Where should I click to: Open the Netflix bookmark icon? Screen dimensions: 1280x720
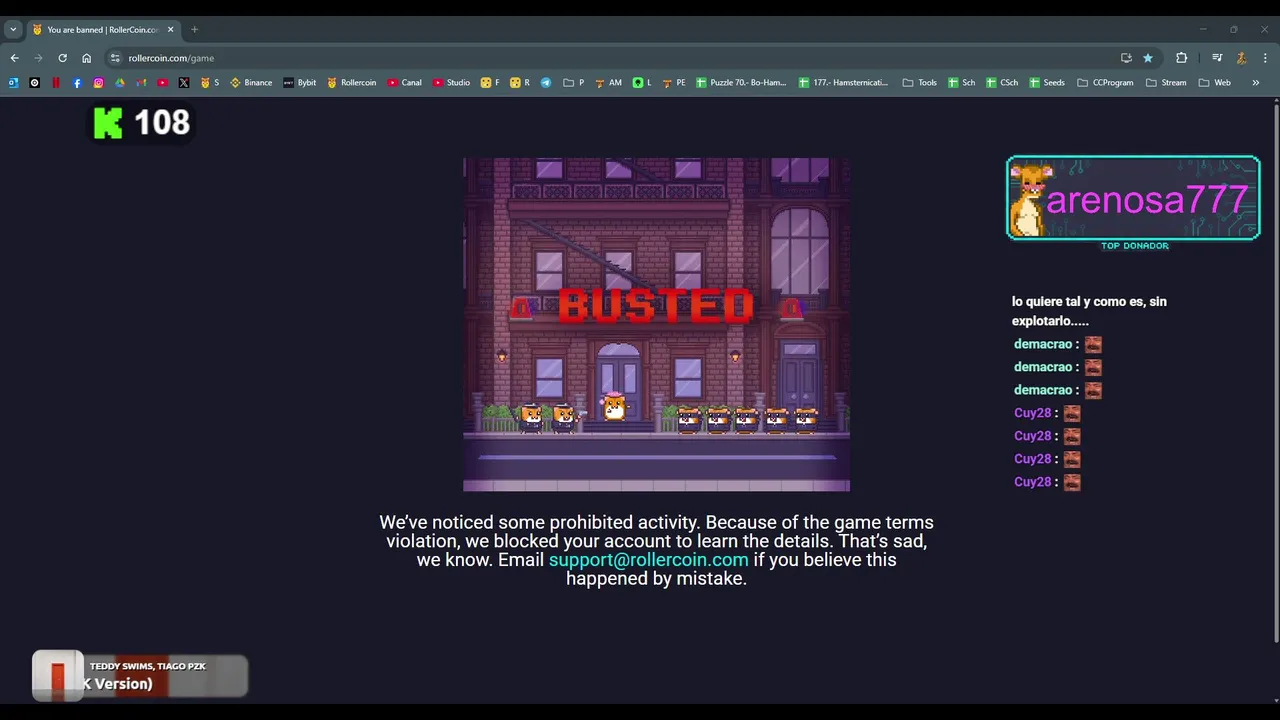click(56, 83)
